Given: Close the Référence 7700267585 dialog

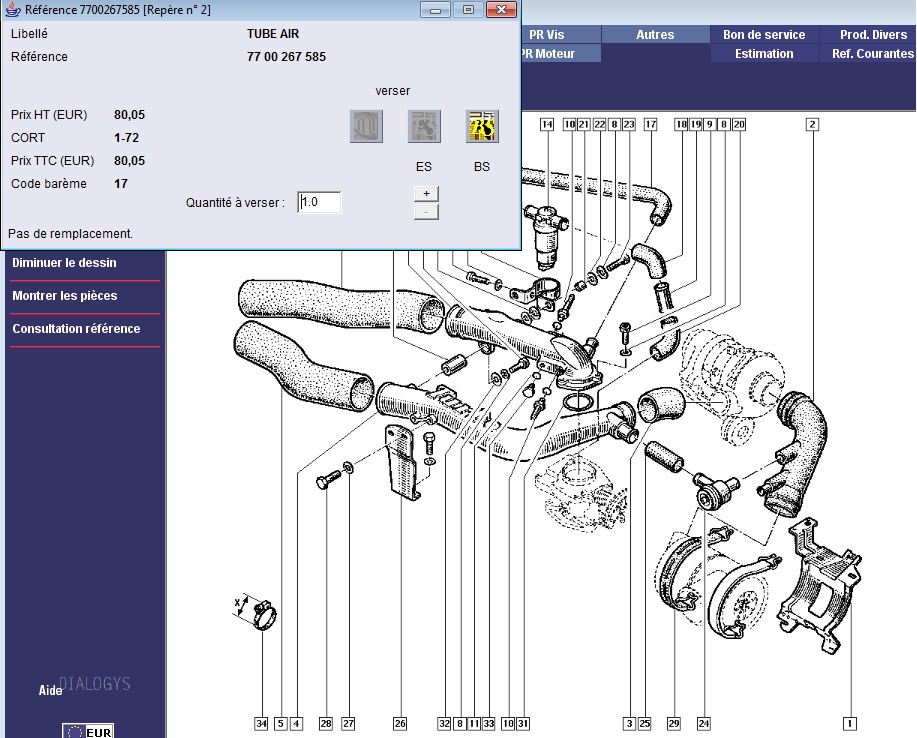Looking at the screenshot, I should pyautogui.click(x=501, y=9).
